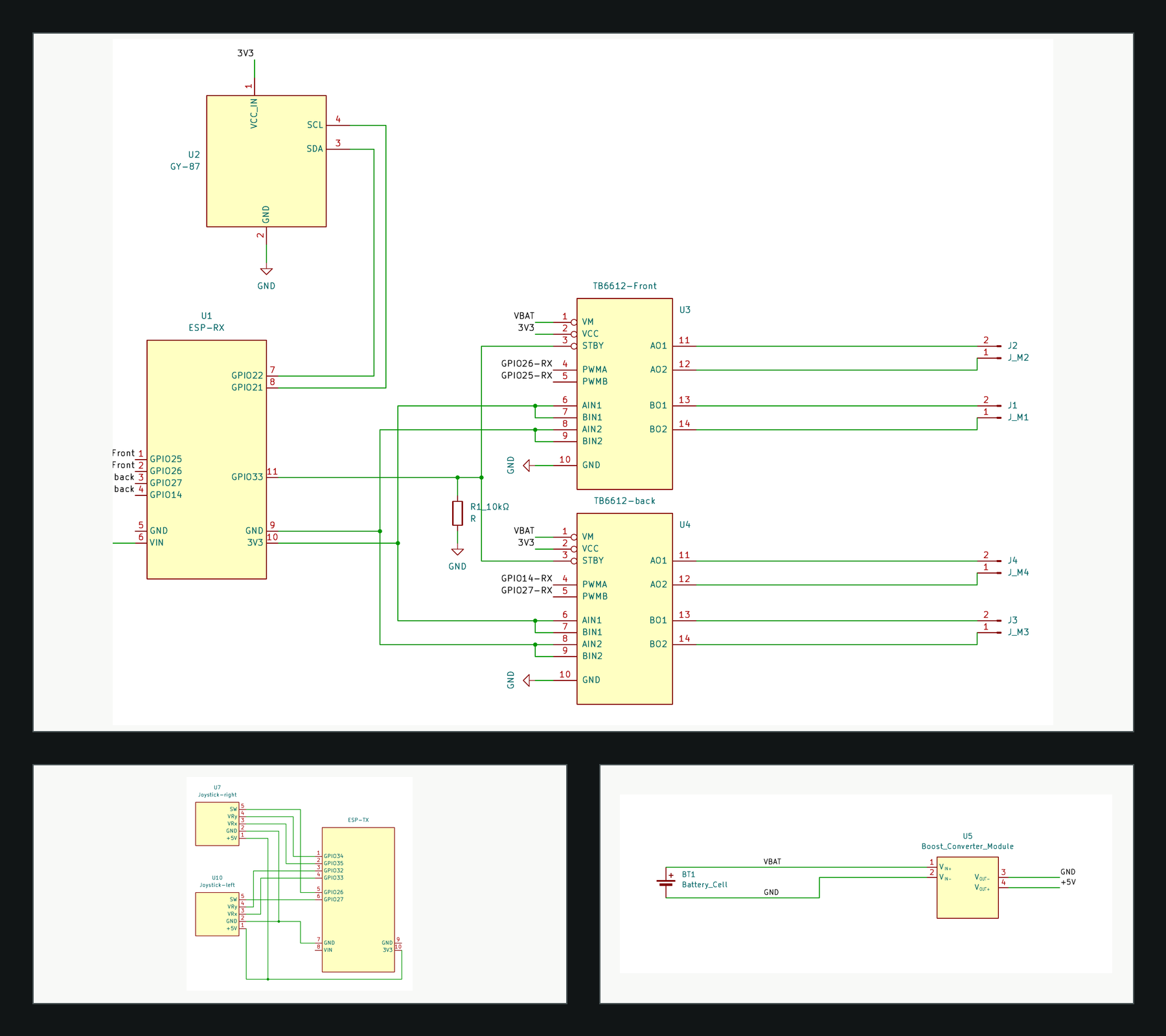Screen dimensions: 1166x1036
Task: Select the ESP-TX module in the joystick schematic
Action: coord(358,900)
